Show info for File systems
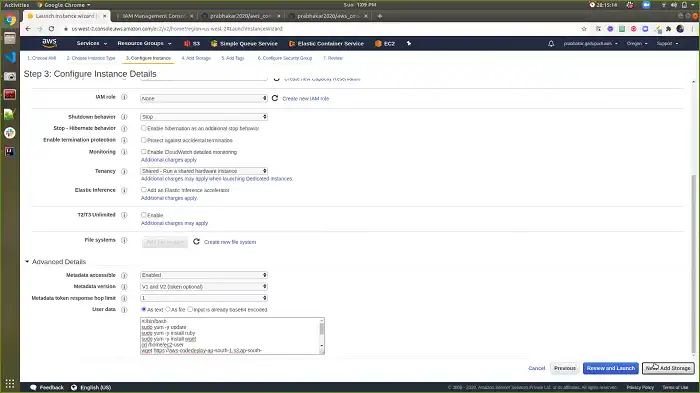This screenshot has height=393, width=700. point(124,240)
